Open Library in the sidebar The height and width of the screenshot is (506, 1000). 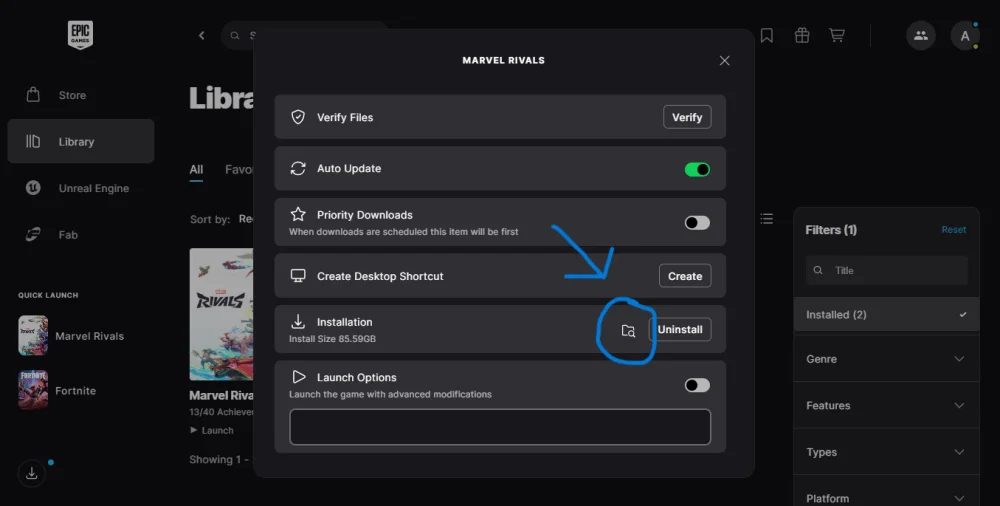(x=81, y=142)
